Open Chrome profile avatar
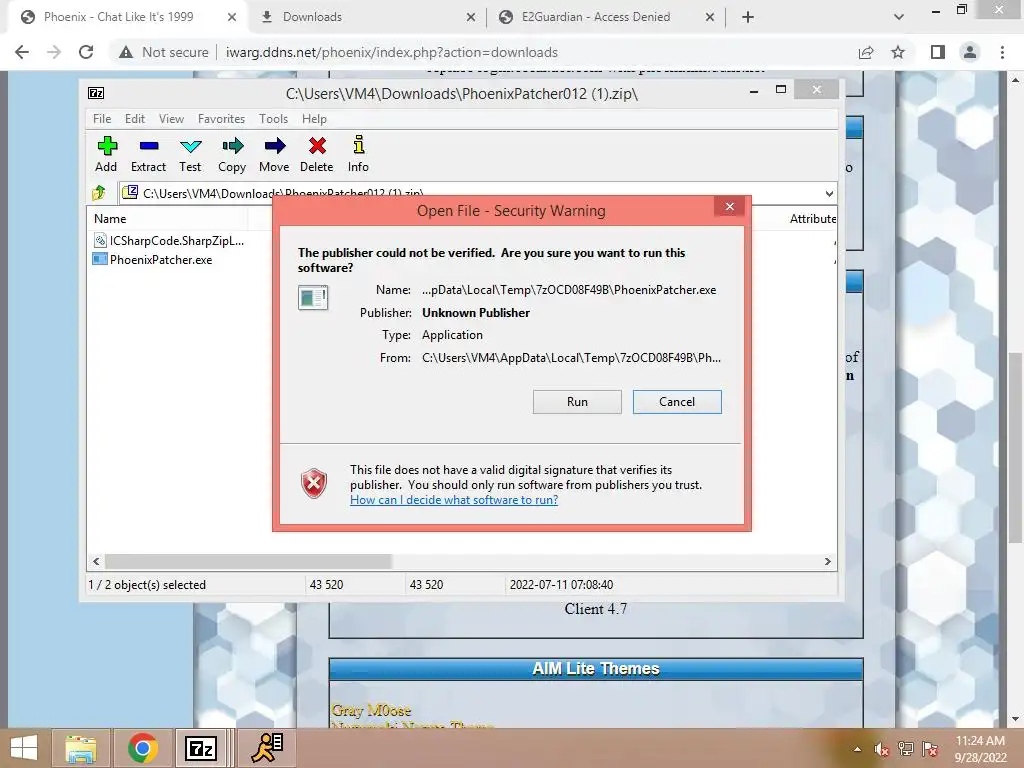1024x768 pixels. (970, 52)
